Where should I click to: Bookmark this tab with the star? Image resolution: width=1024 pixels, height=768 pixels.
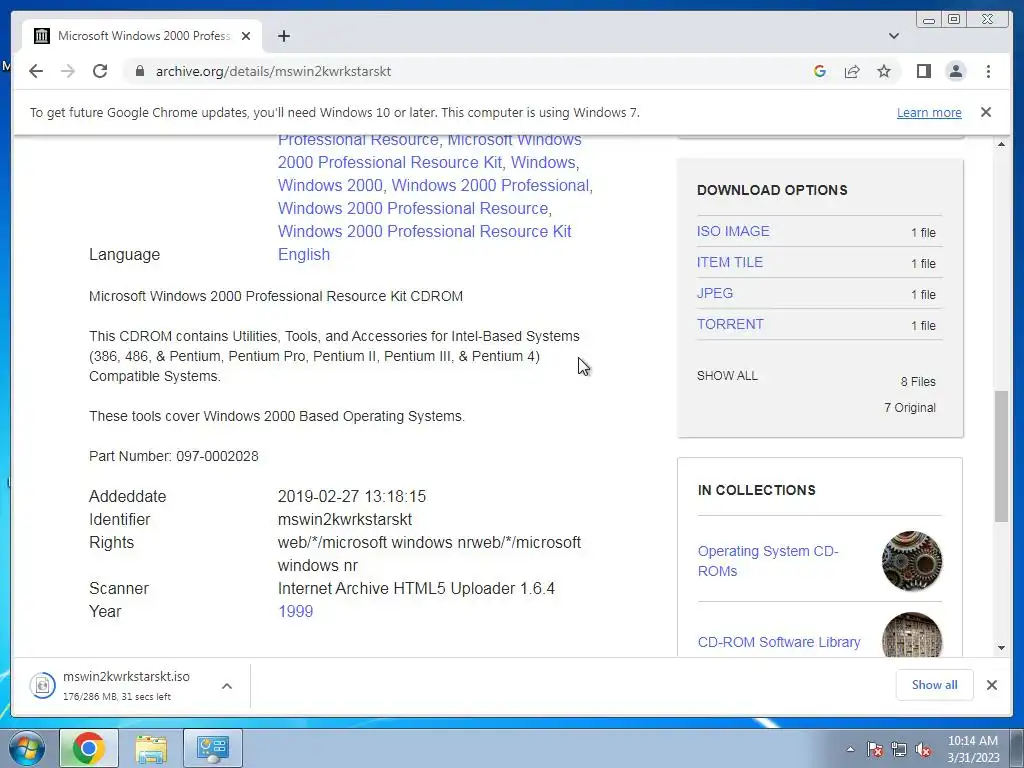pyautogui.click(x=884, y=71)
